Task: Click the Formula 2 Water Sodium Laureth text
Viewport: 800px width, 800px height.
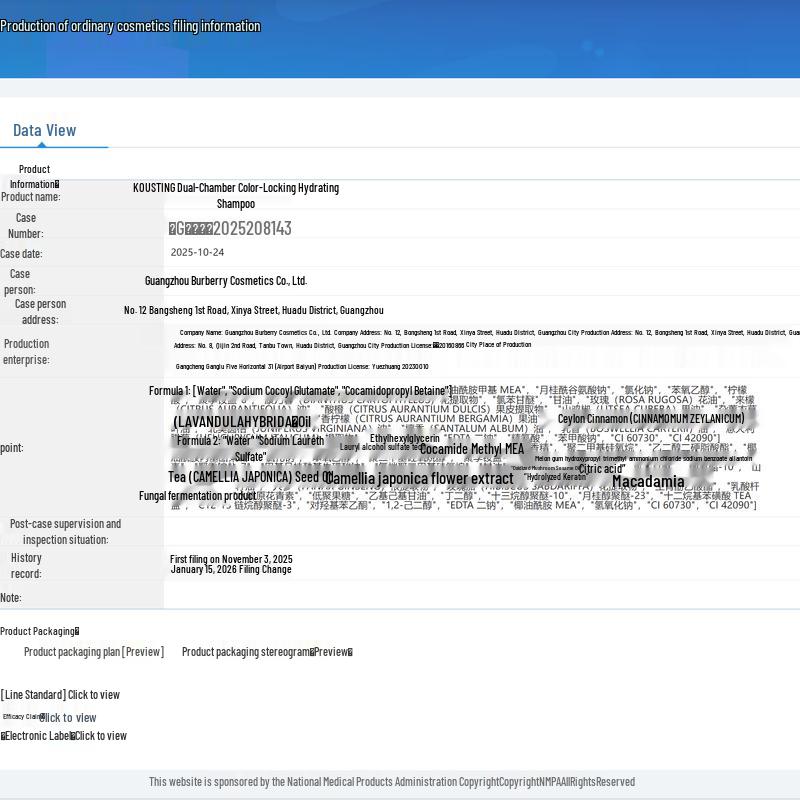Action: click(x=251, y=448)
